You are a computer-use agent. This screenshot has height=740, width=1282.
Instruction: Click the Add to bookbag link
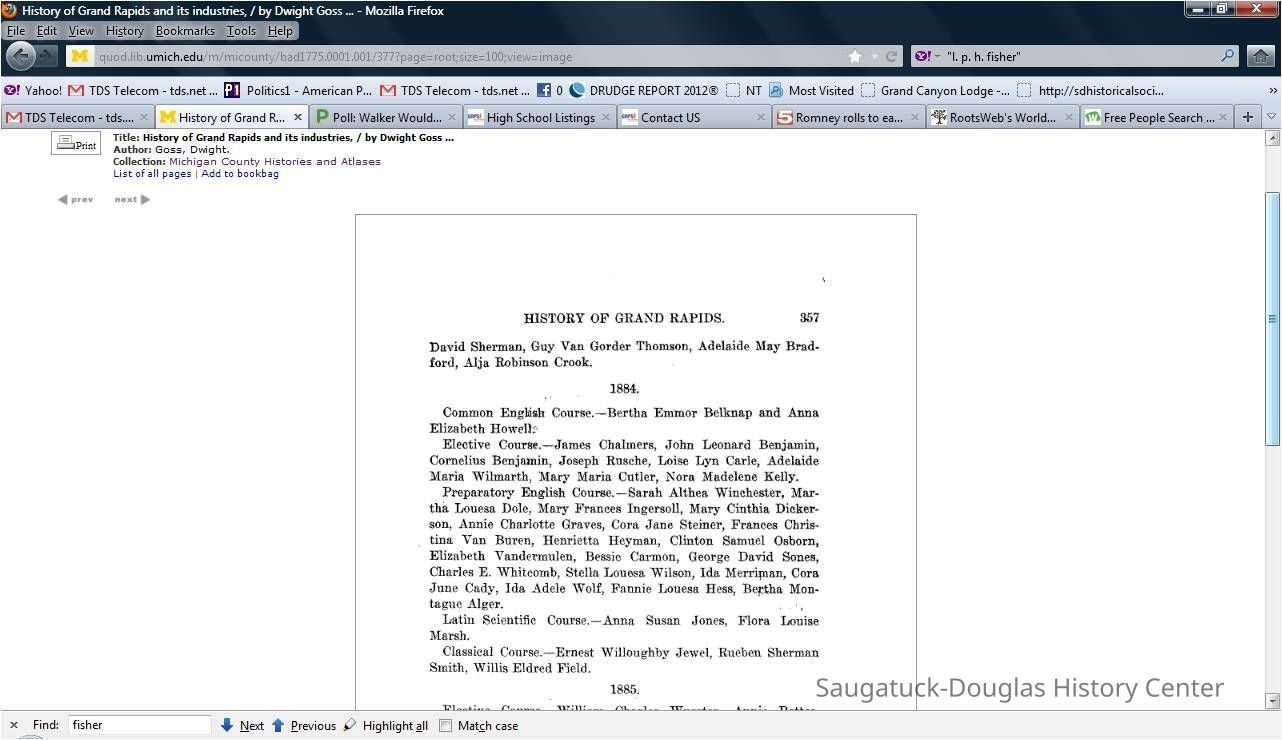click(x=240, y=173)
